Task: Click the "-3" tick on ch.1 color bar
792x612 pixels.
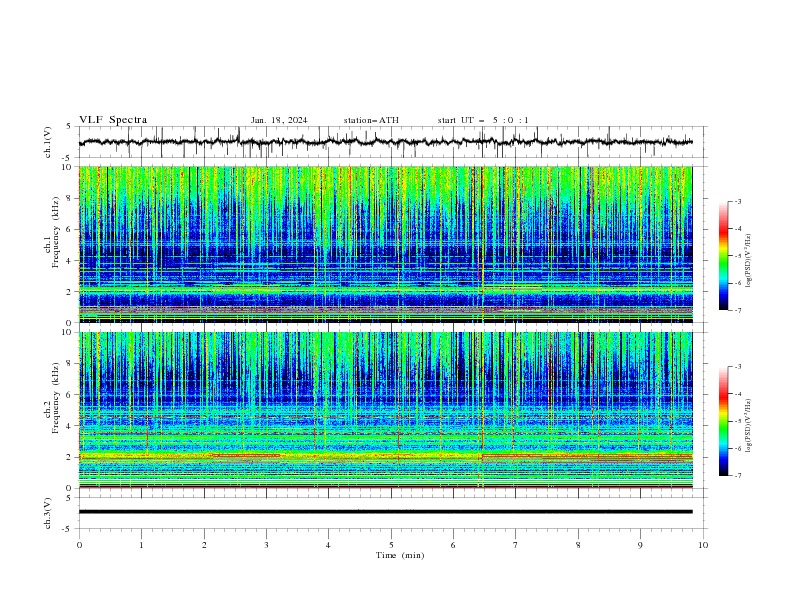Action: click(737, 202)
